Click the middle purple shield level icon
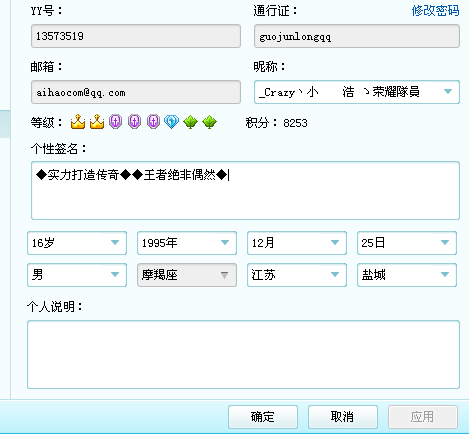 pos(135,122)
